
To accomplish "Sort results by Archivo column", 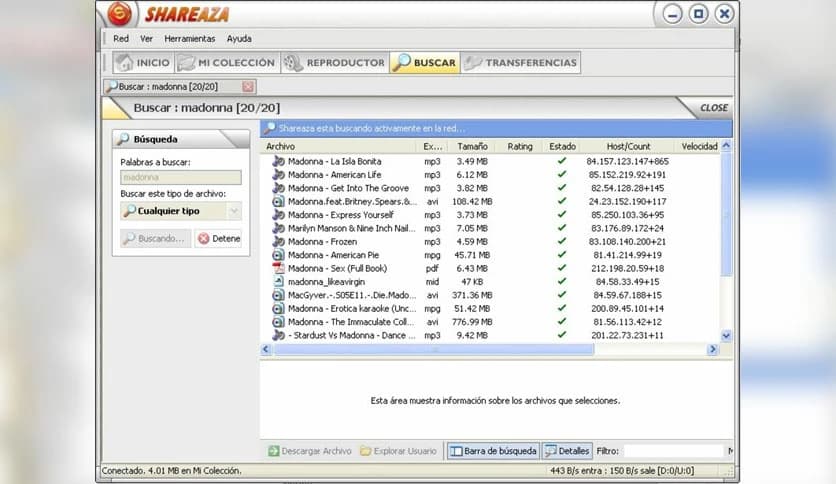I will pyautogui.click(x=338, y=146).
